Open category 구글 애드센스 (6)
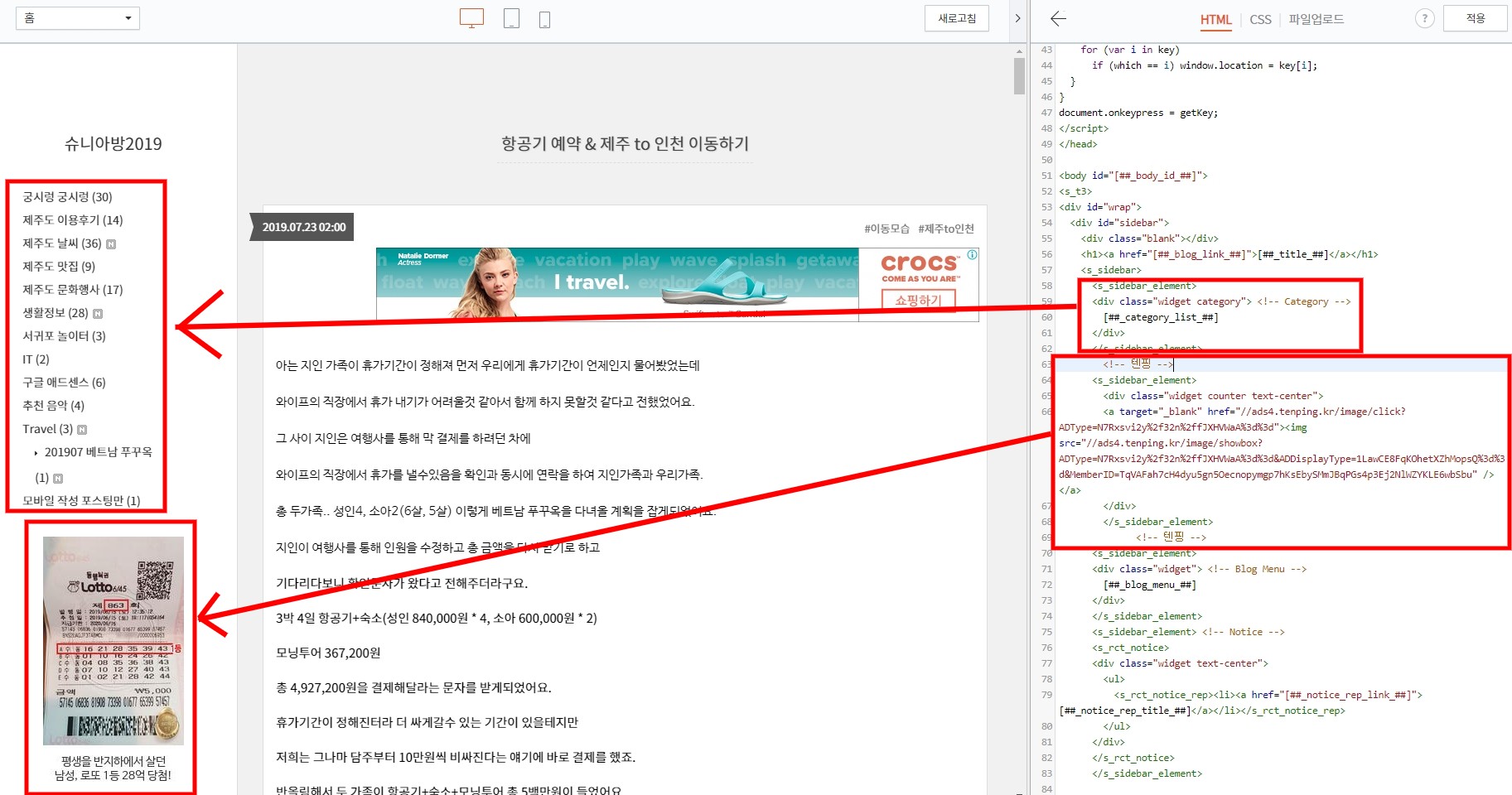The image size is (1512, 795). (x=64, y=383)
